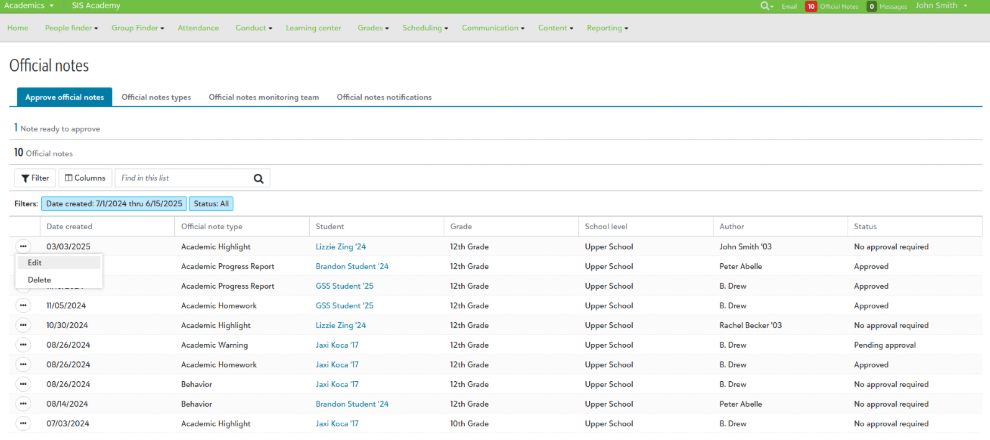Click SIS Academy in the top bar
This screenshot has width=990, height=440.
(96, 6)
